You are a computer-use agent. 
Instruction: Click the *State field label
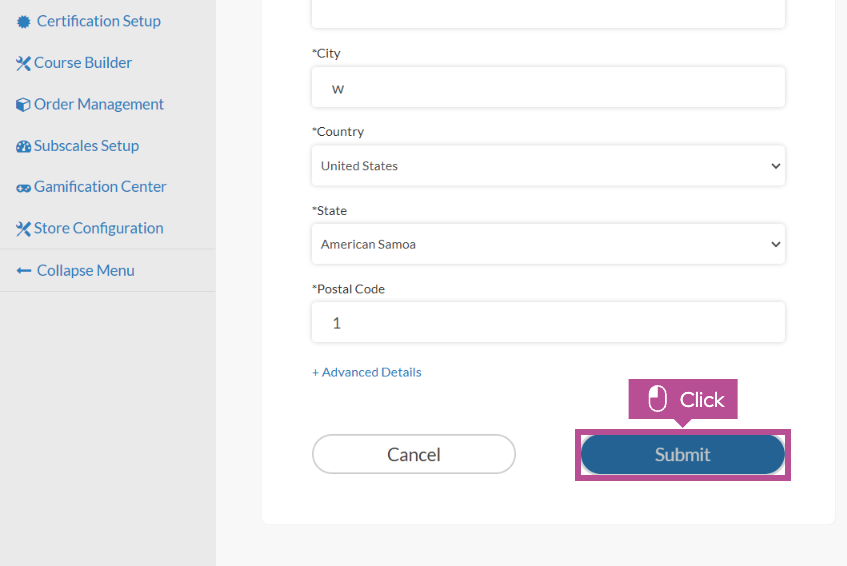[x=330, y=211]
